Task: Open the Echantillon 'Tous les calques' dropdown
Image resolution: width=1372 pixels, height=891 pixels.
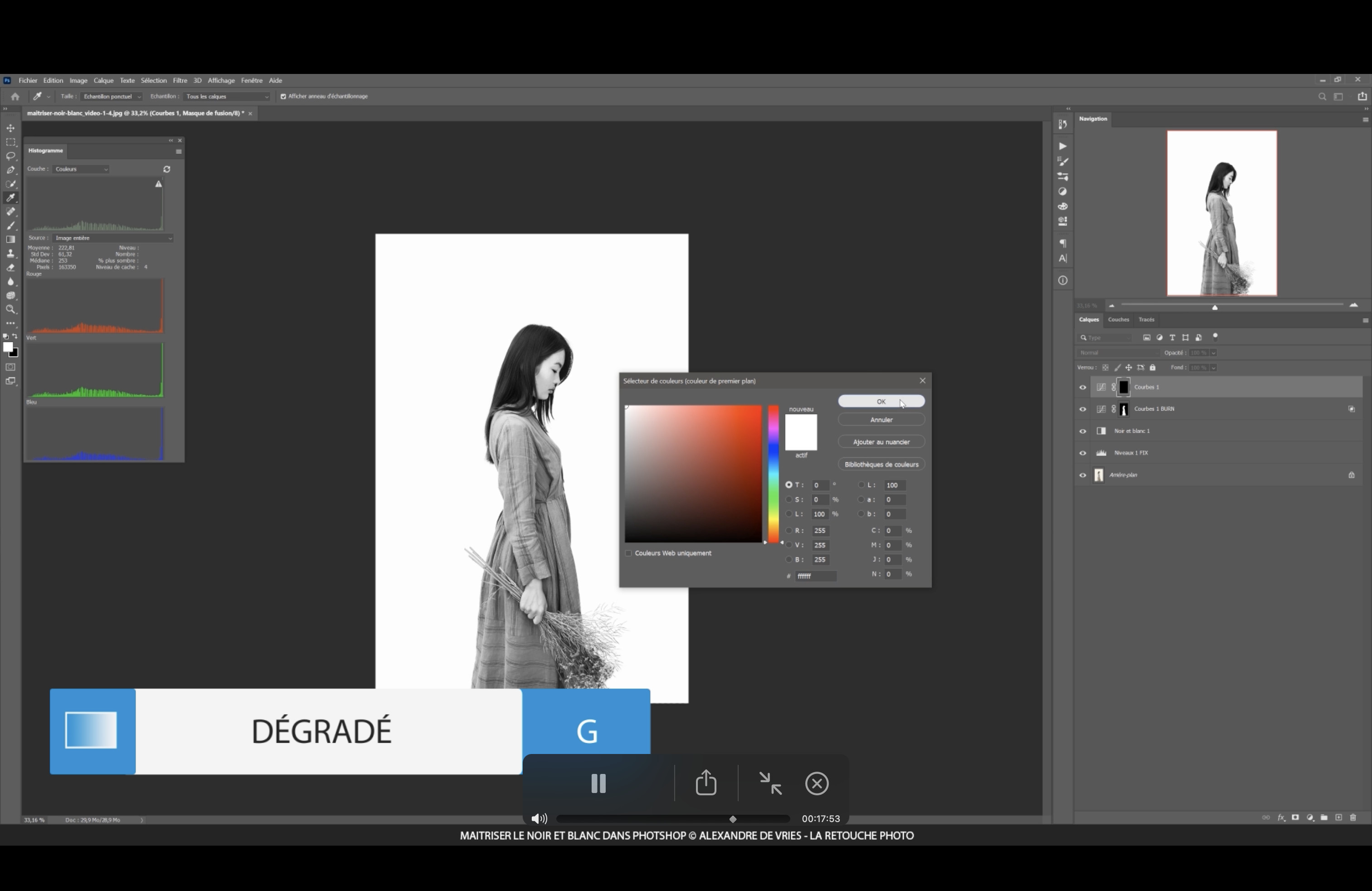Action: (x=226, y=97)
